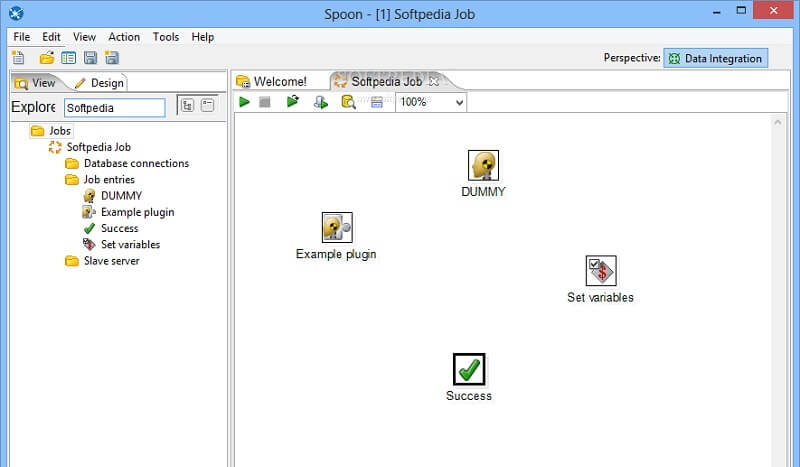Click the Spoon application icon in title bar

[x=16, y=13]
